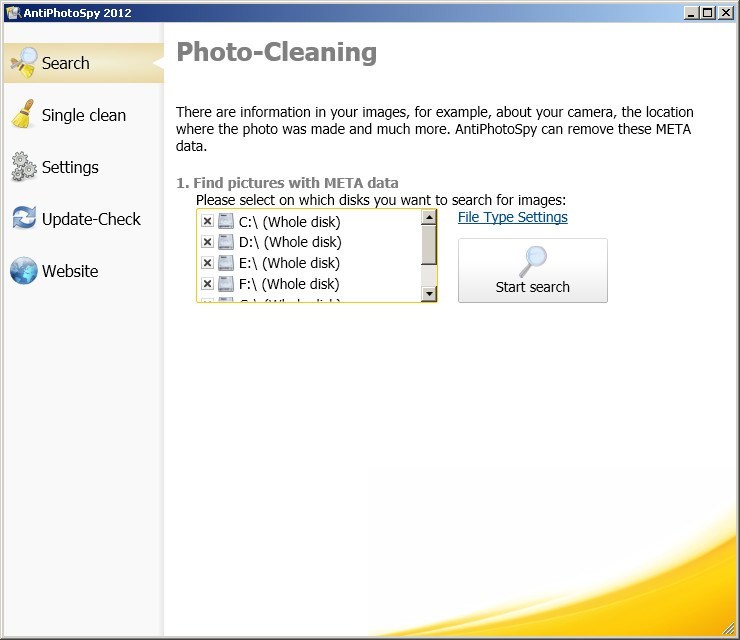Uncheck the C:\ (Whole disk) checkbox
This screenshot has height=640, width=740.
click(207, 221)
